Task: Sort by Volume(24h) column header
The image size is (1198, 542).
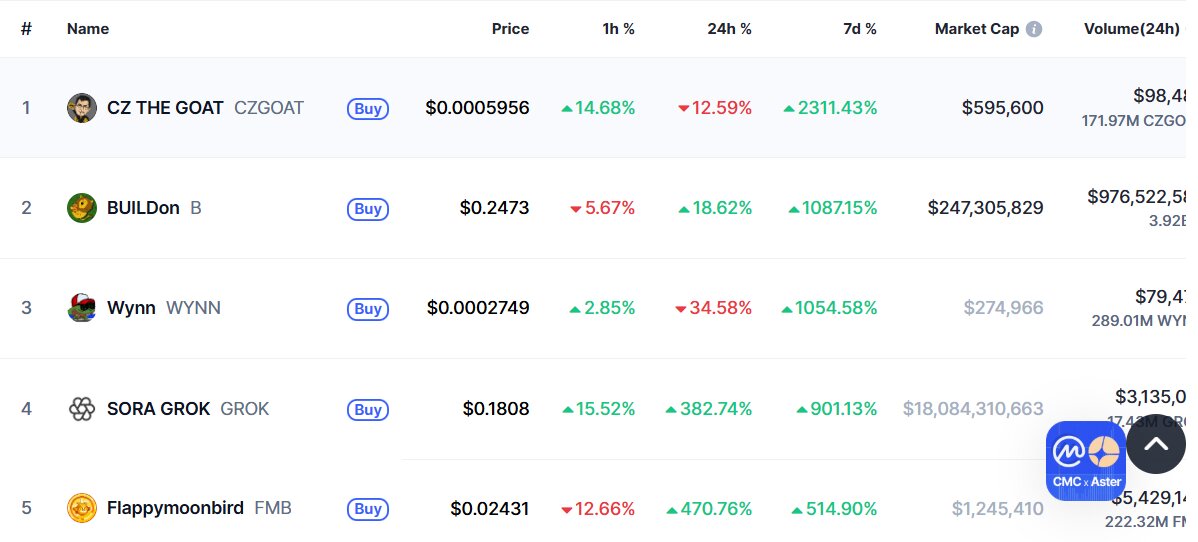Action: coord(1132,29)
